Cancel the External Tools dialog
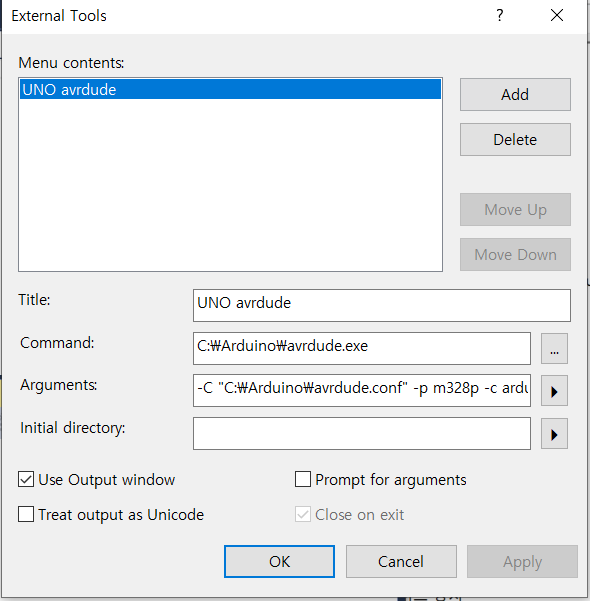This screenshot has width=590, height=601. click(x=401, y=562)
